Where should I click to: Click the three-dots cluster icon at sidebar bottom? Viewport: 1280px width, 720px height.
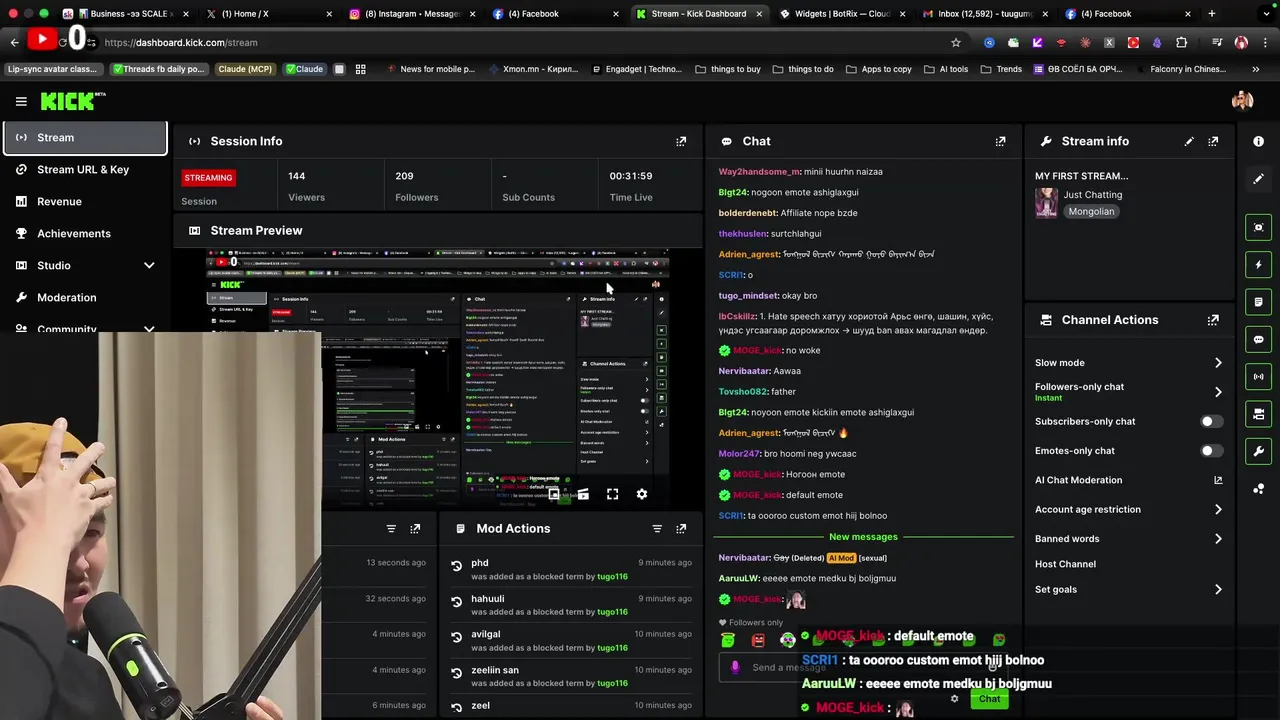1258,489
